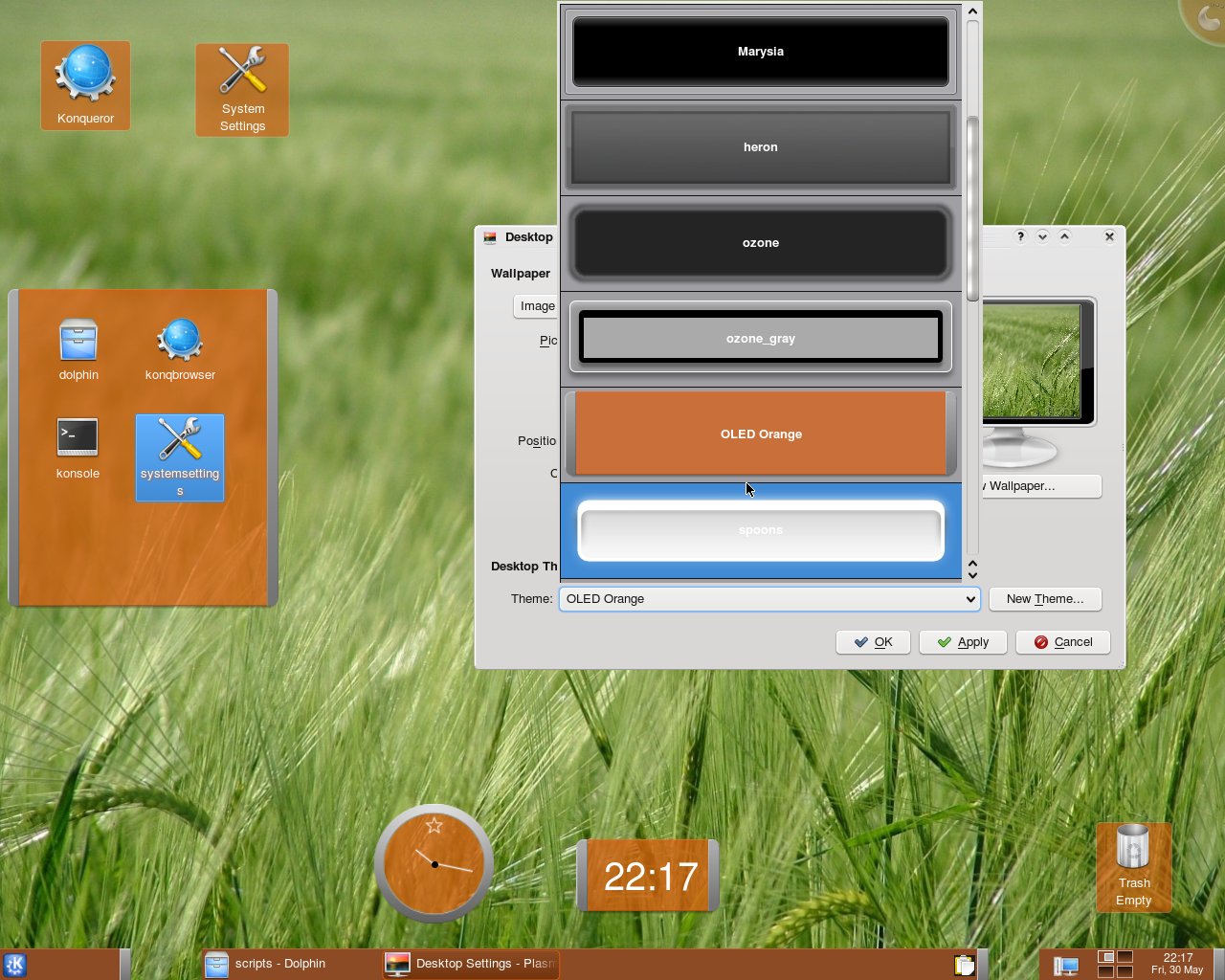Click the theme list scroll-down arrow at bottom

point(972,575)
